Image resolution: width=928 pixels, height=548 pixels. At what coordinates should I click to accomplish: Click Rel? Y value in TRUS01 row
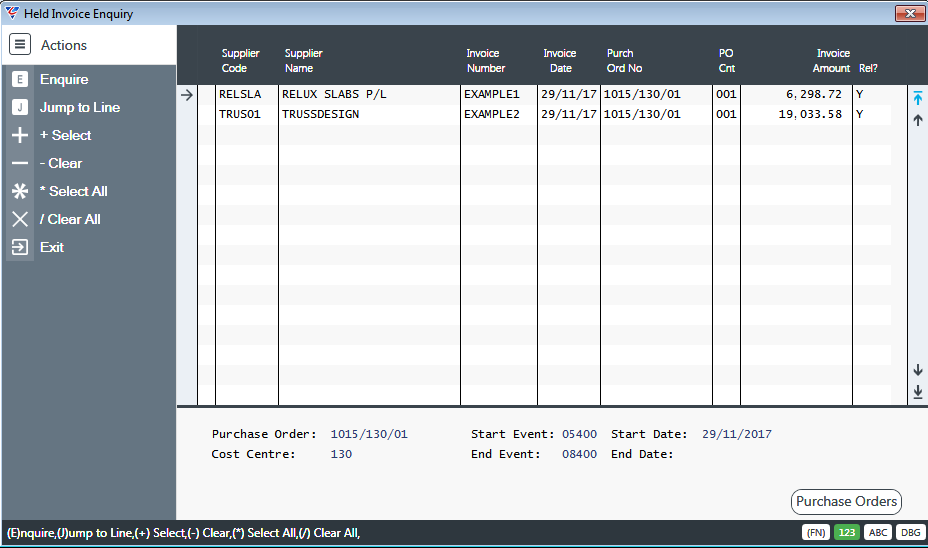pyautogui.click(x=859, y=114)
